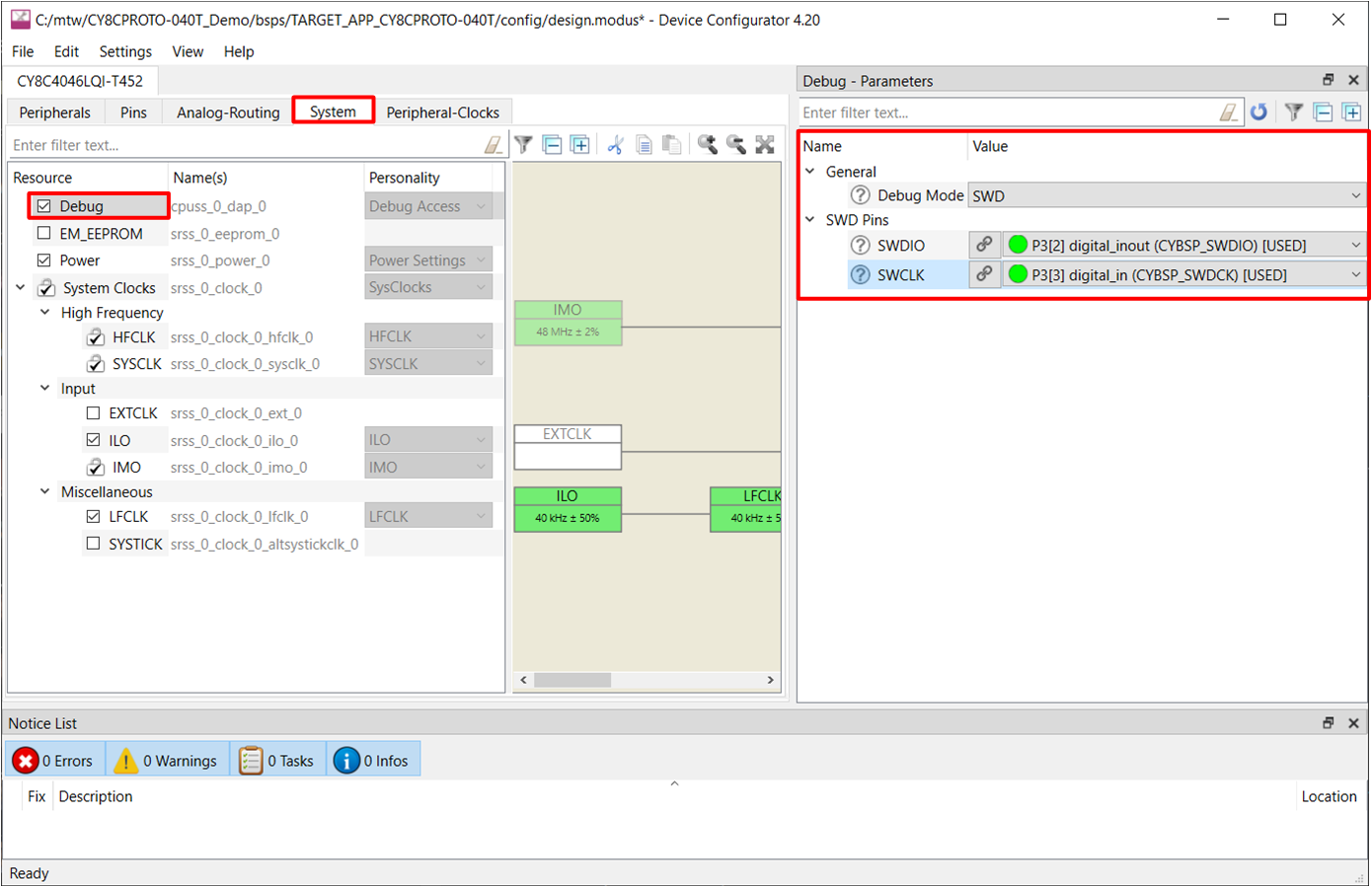Click the filter funnel icon in resource toolbar
Image resolution: width=1372 pixels, height=887 pixels.
[524, 145]
